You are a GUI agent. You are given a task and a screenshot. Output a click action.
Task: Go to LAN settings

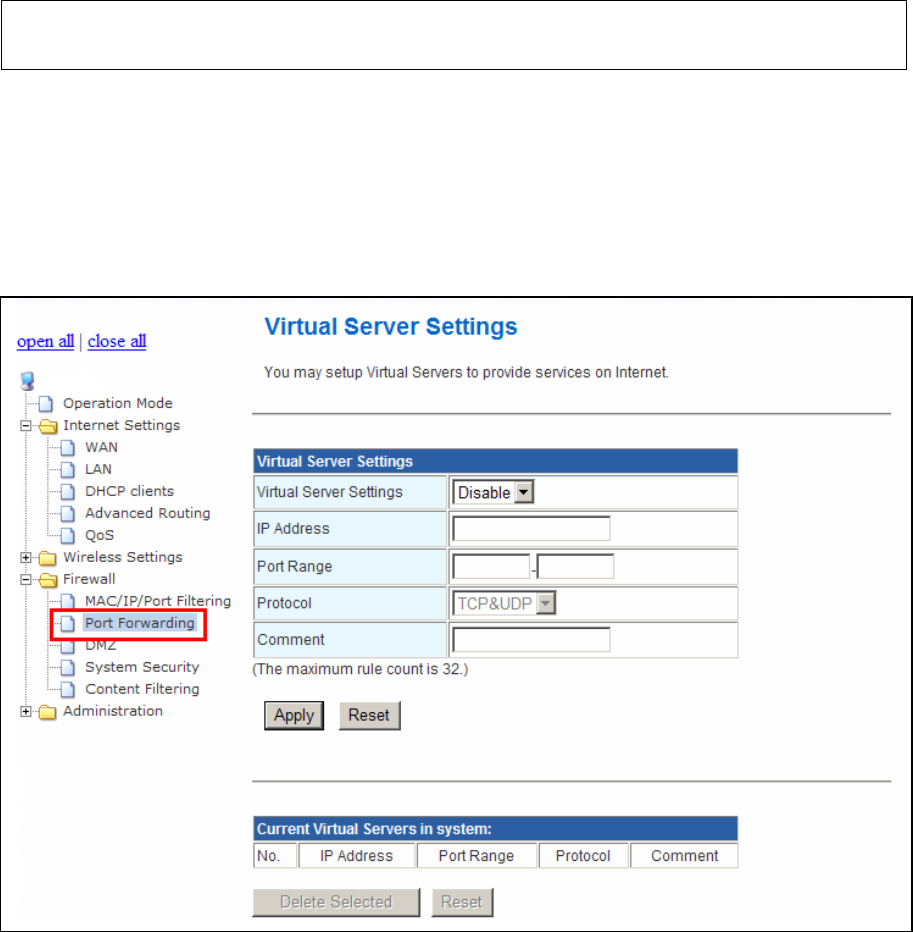[x=98, y=470]
